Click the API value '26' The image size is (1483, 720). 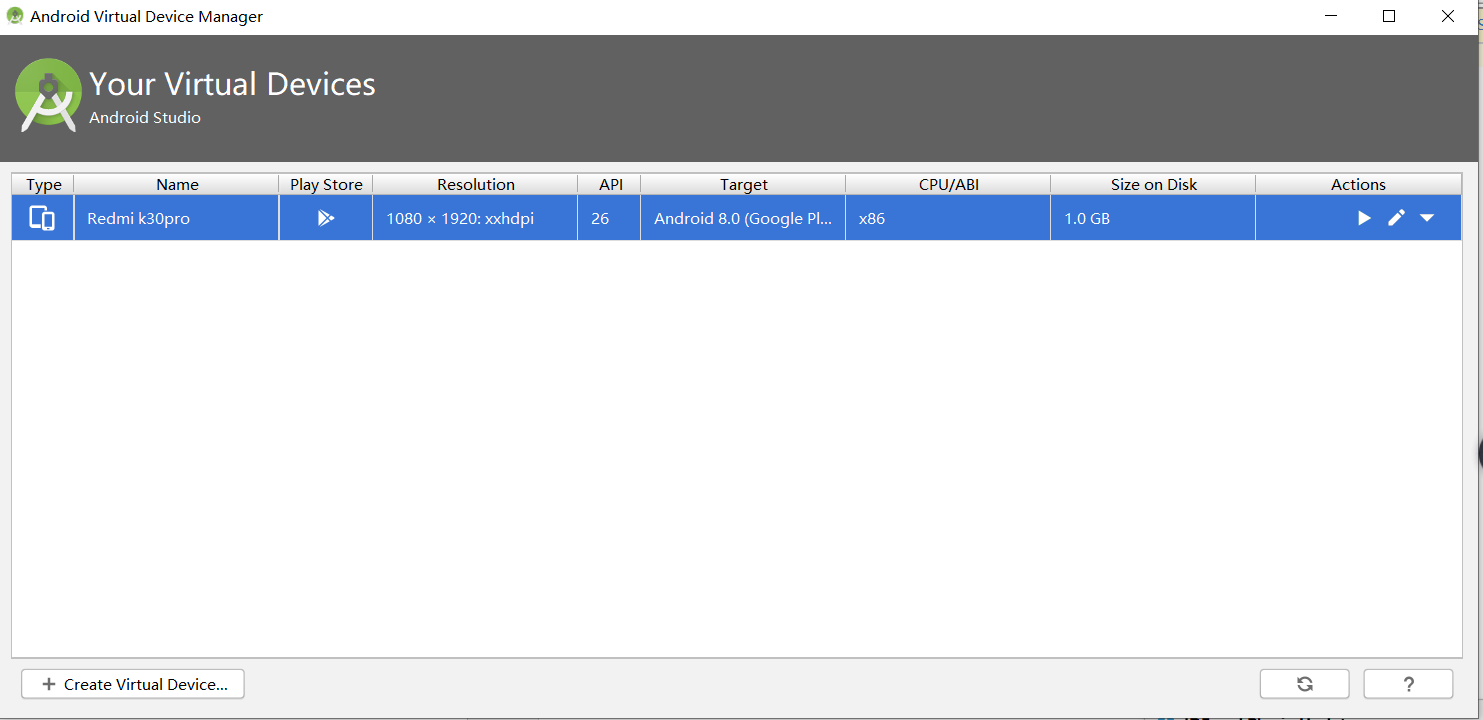(610, 218)
